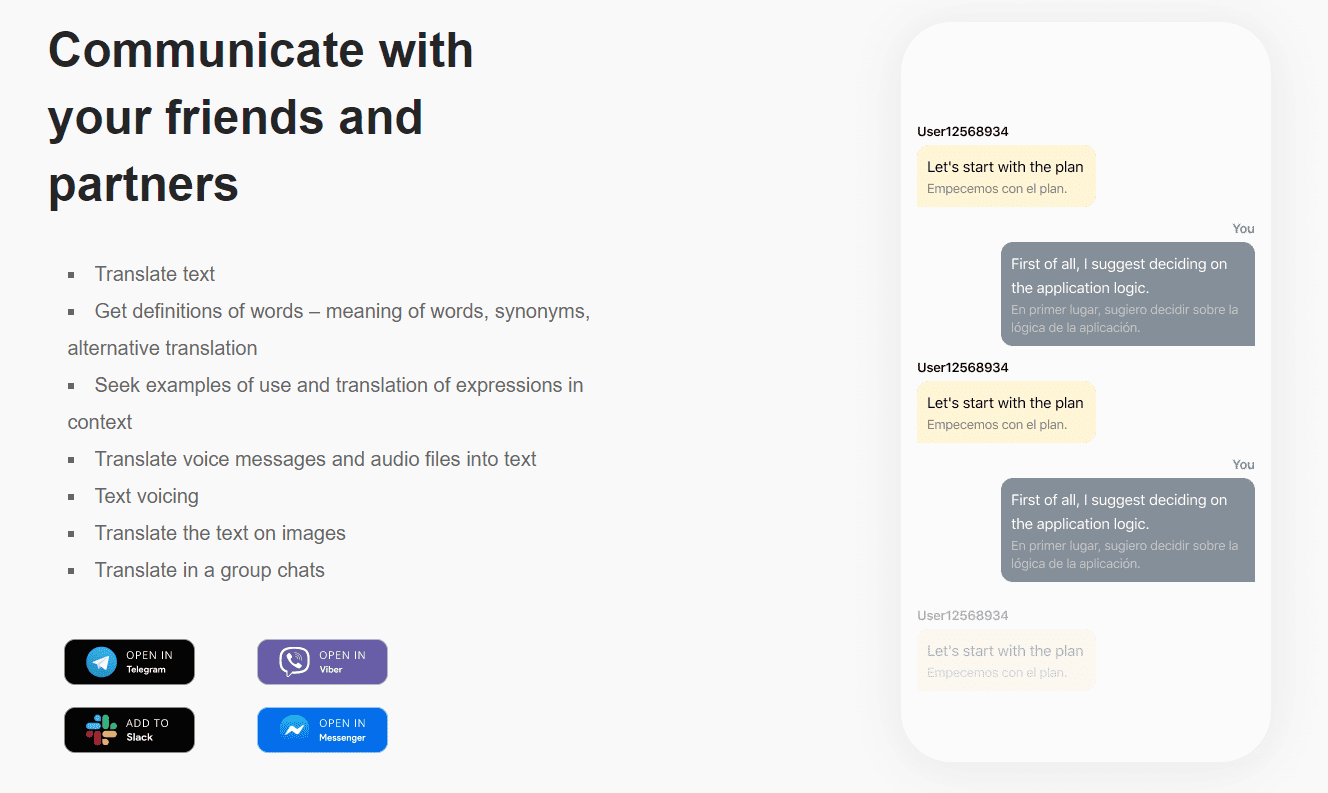Screen dimensions: 1328x793
Task: Click the lower gray 'First of all' reply bubble
Action: coord(1127,530)
